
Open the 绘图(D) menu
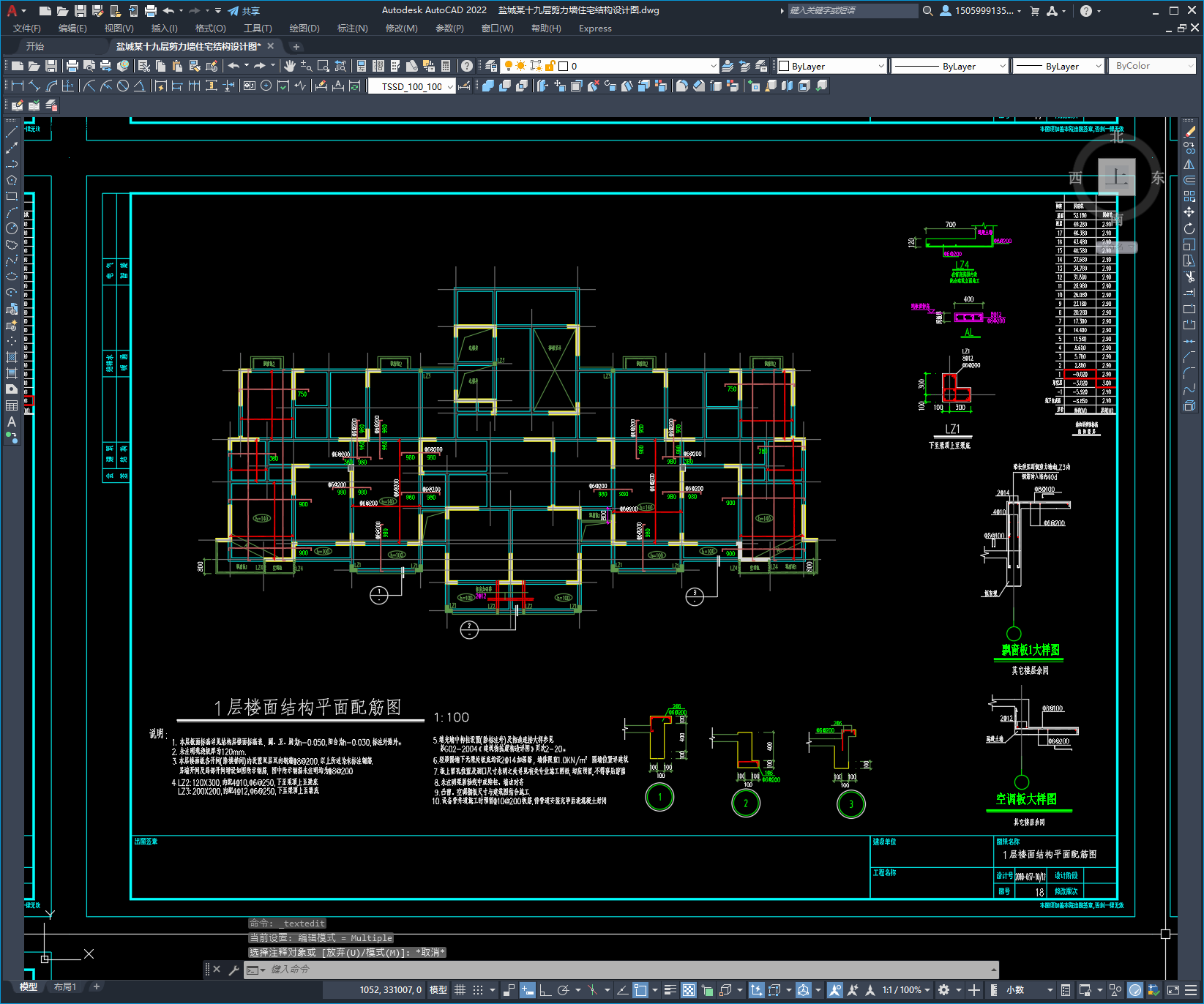coord(304,29)
